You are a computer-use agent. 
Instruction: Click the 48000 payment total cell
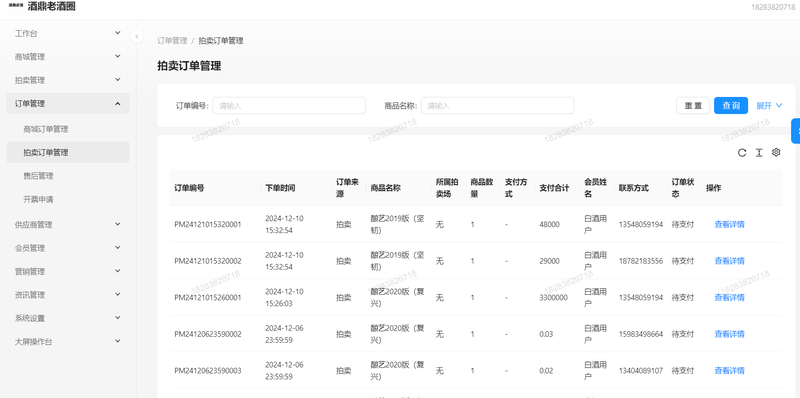pos(549,224)
